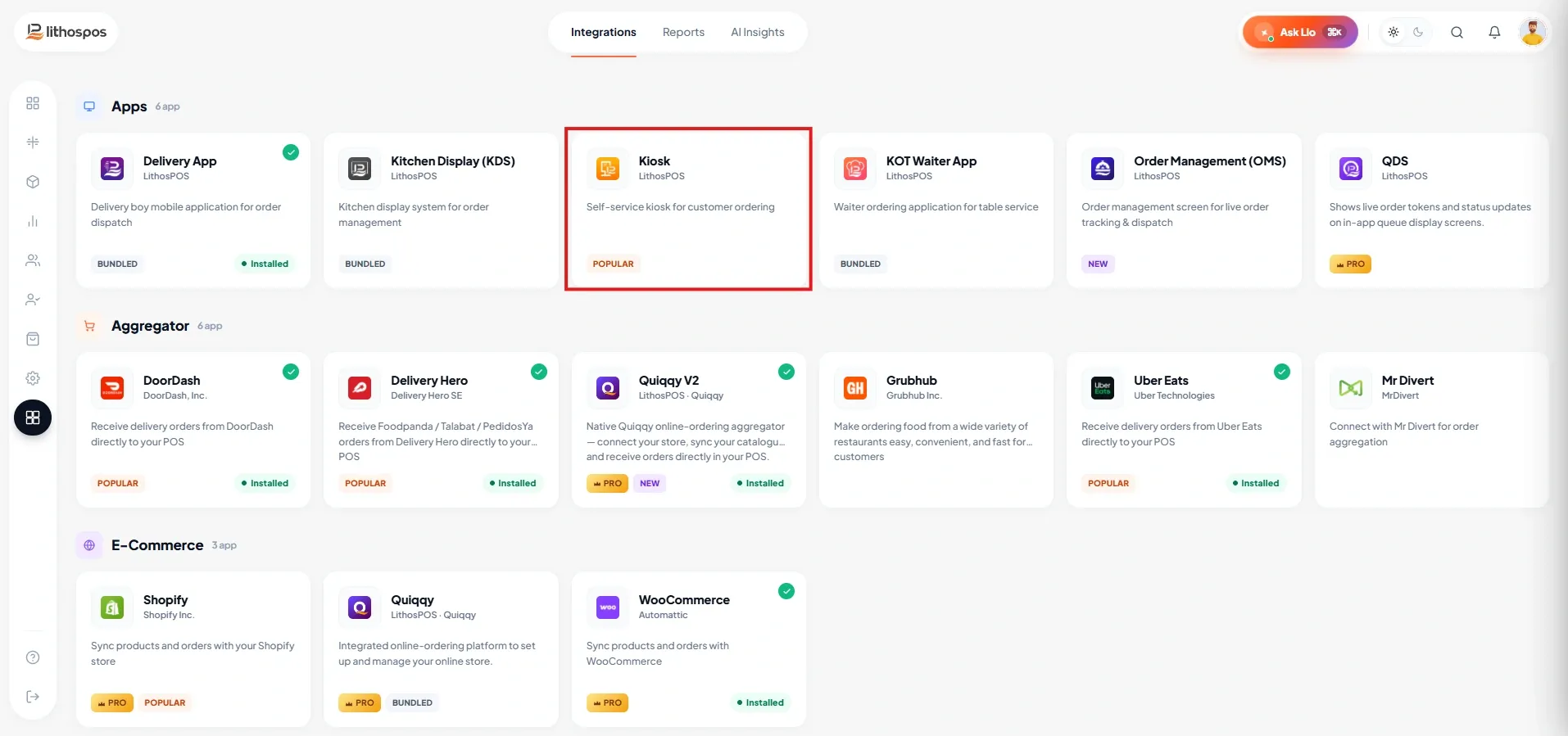Open the Grubhub card title

click(x=912, y=381)
